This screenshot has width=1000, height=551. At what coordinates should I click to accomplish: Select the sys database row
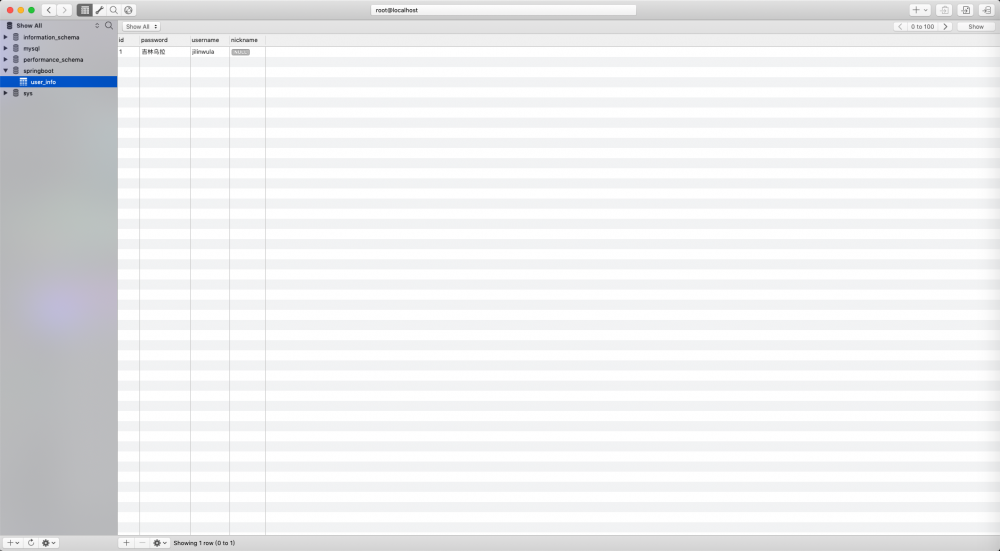(x=59, y=93)
